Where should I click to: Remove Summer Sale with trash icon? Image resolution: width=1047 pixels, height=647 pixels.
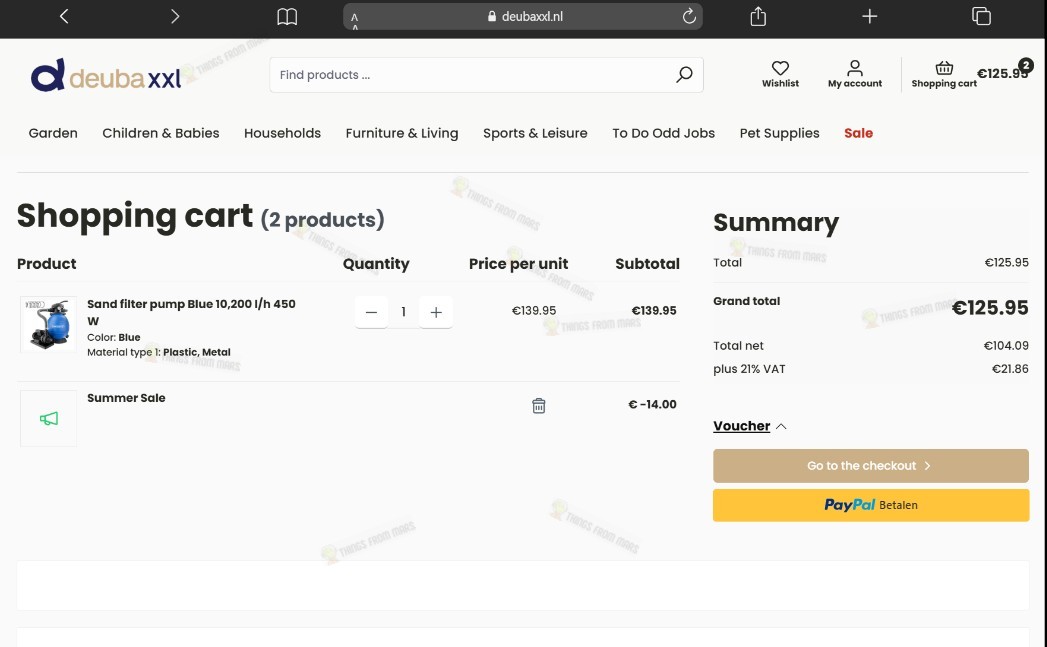tap(538, 405)
